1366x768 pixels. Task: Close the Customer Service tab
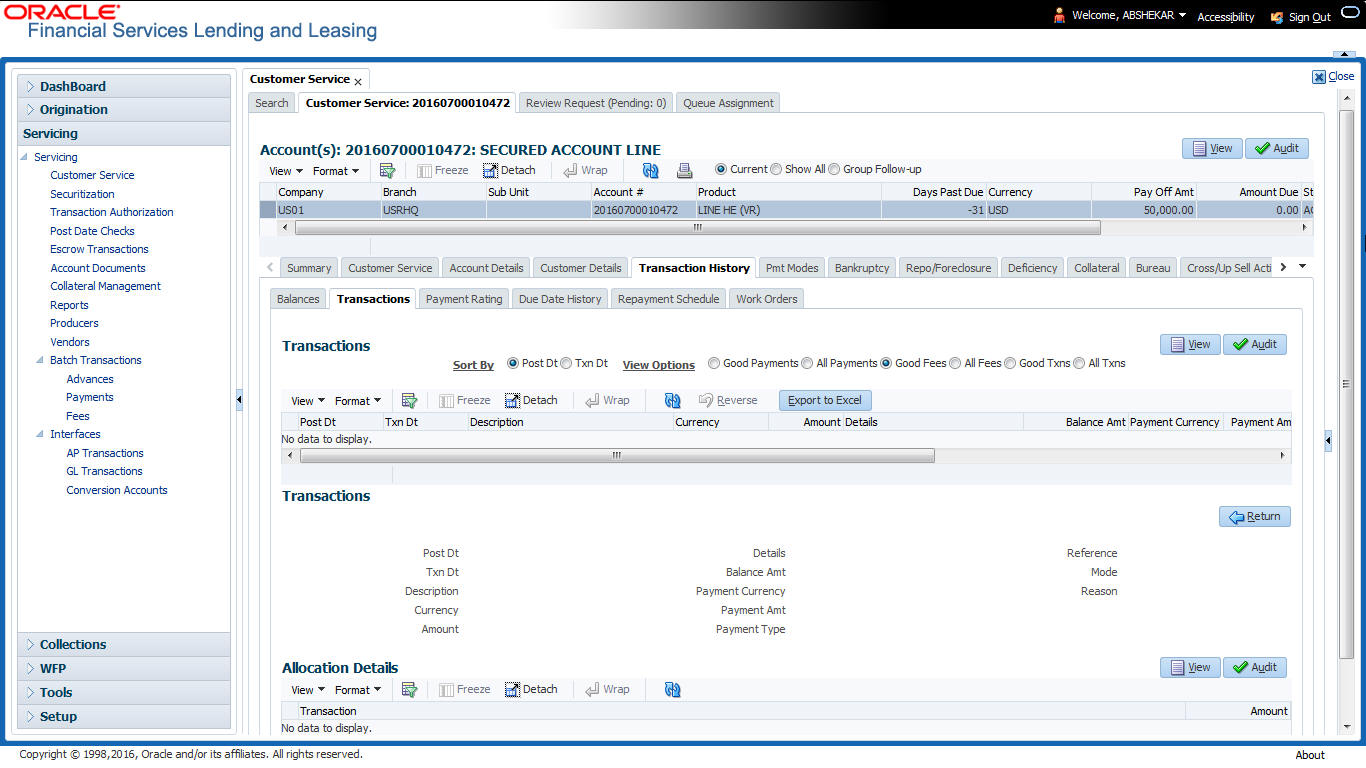point(358,81)
